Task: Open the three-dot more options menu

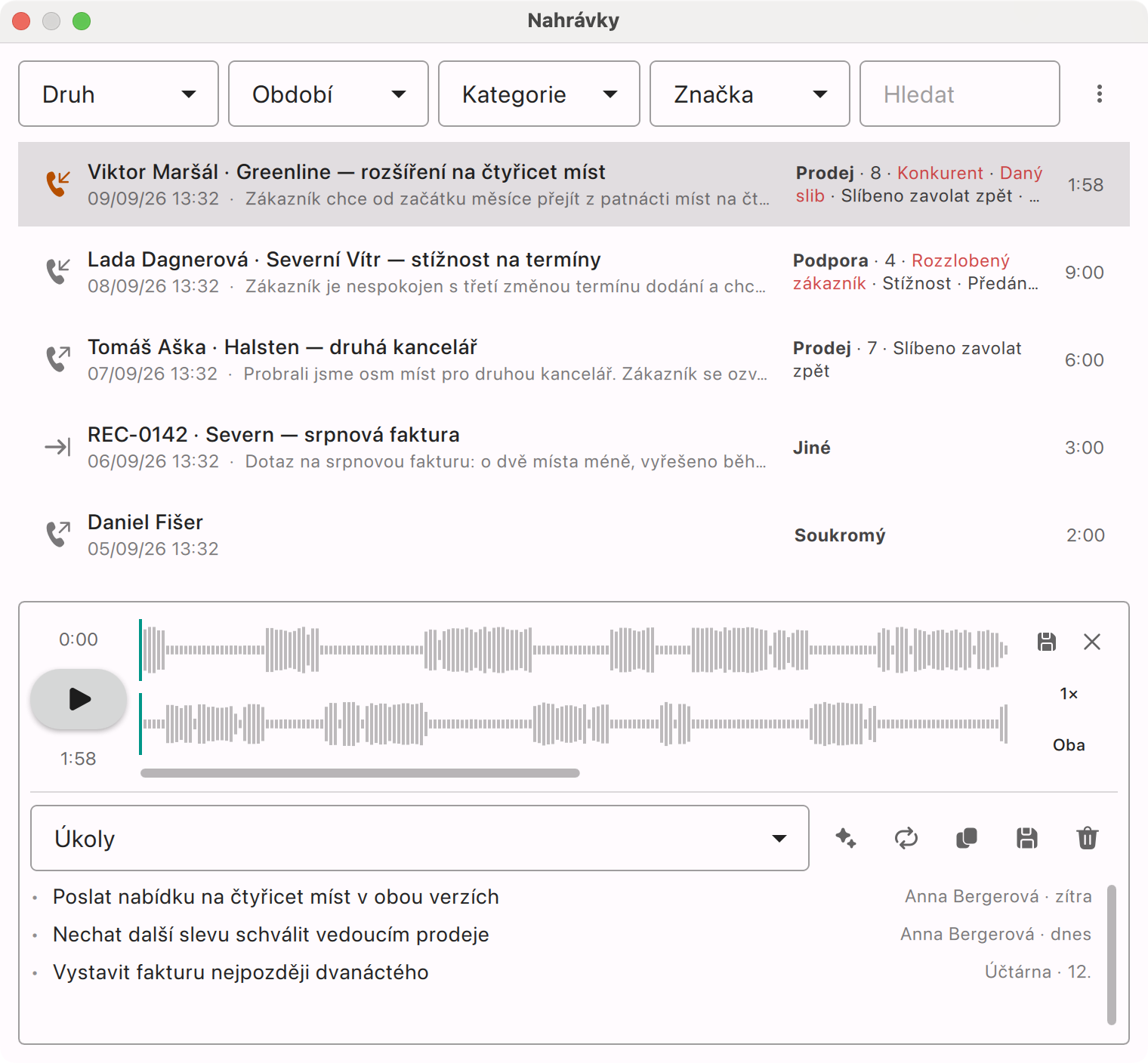Action: coord(1100,94)
